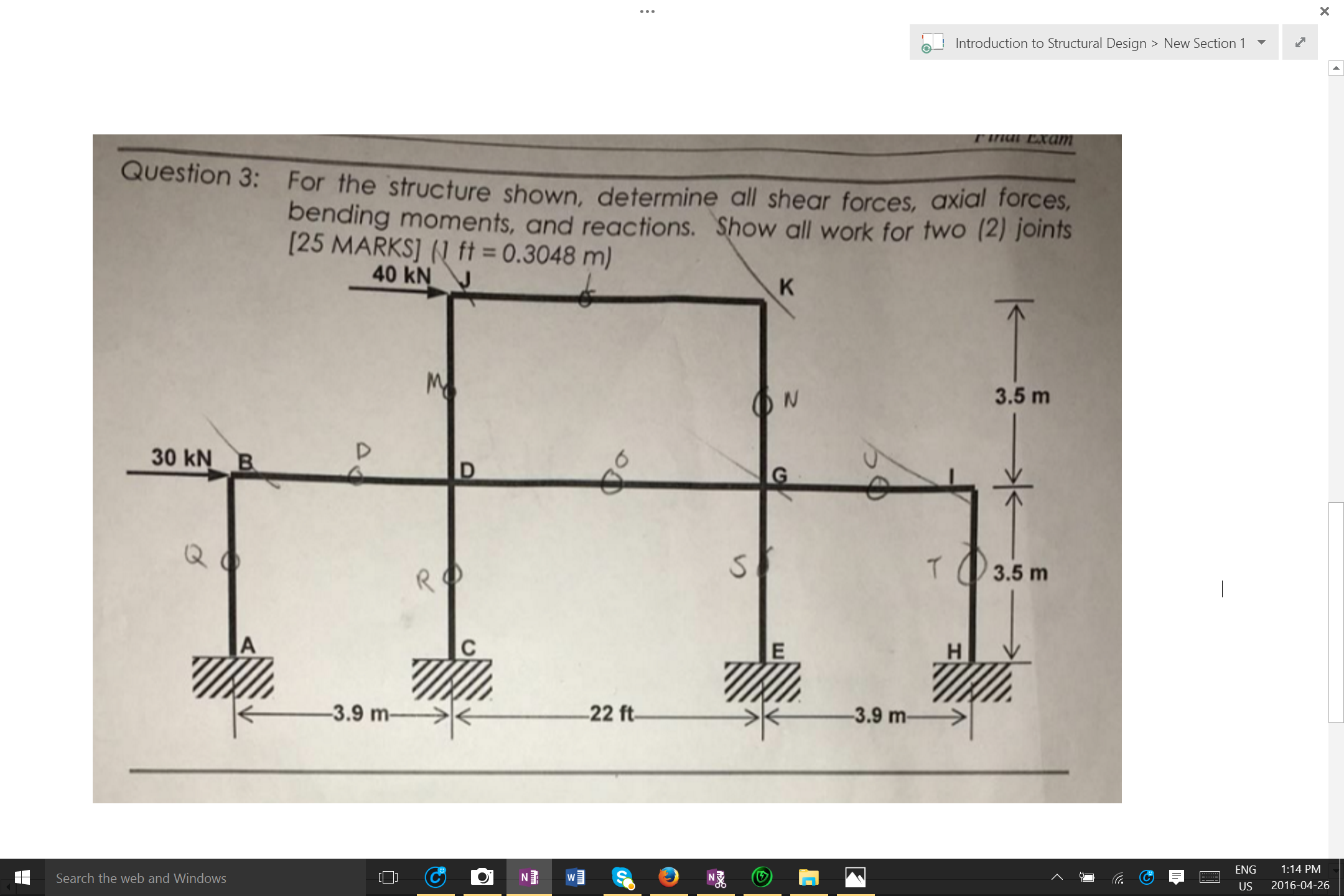1344x896 pixels.
Task: Open the OneNote screen clipper tool
Action: tap(716, 877)
